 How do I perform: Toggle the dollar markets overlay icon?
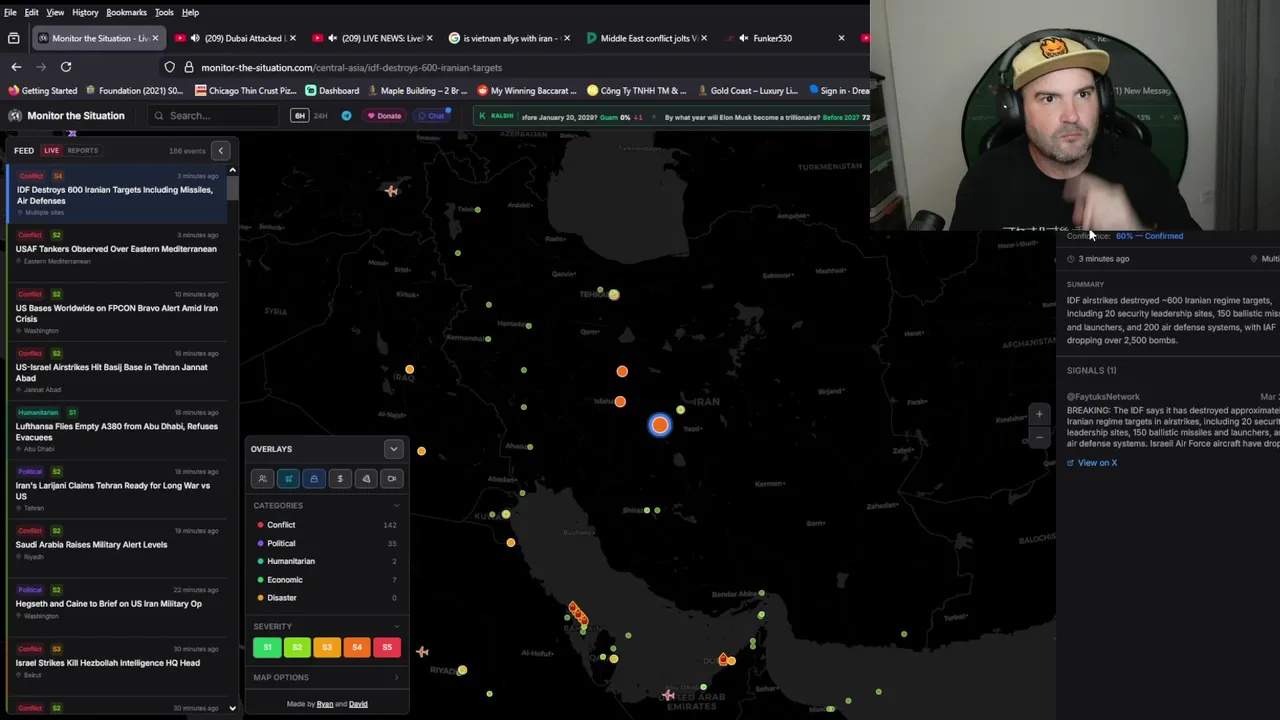(x=340, y=479)
